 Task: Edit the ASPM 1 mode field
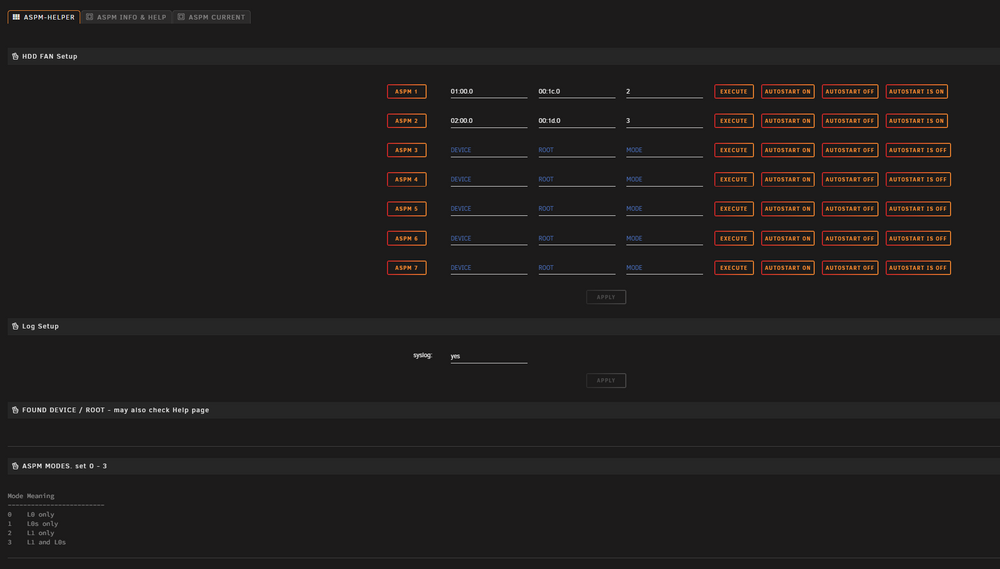[664, 91]
